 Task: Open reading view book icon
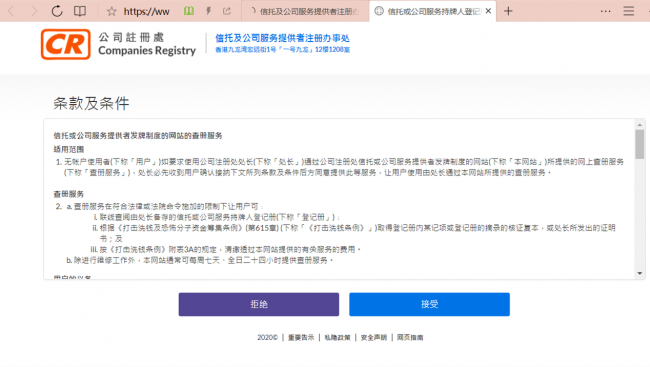tap(80, 11)
